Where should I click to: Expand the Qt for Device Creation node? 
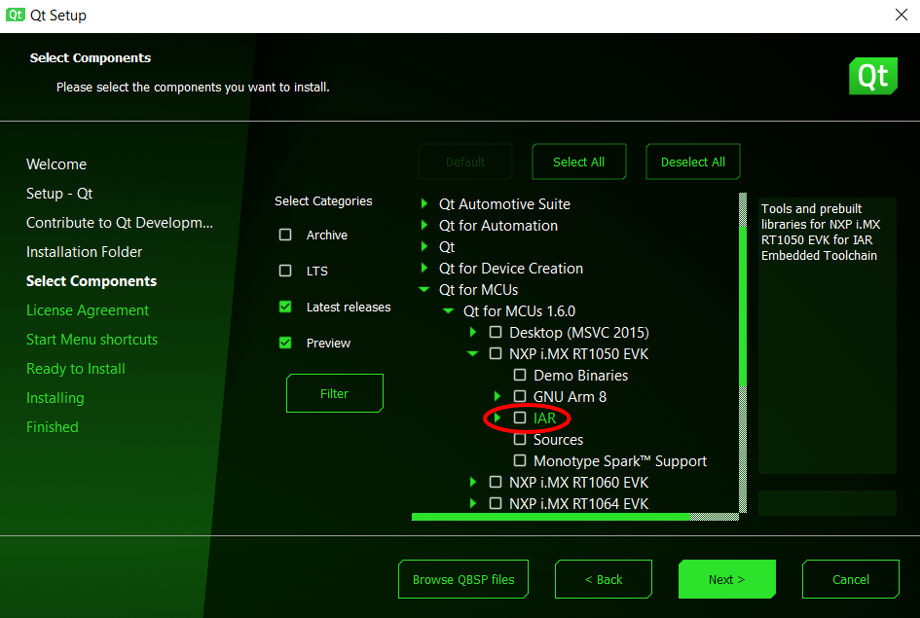click(424, 268)
